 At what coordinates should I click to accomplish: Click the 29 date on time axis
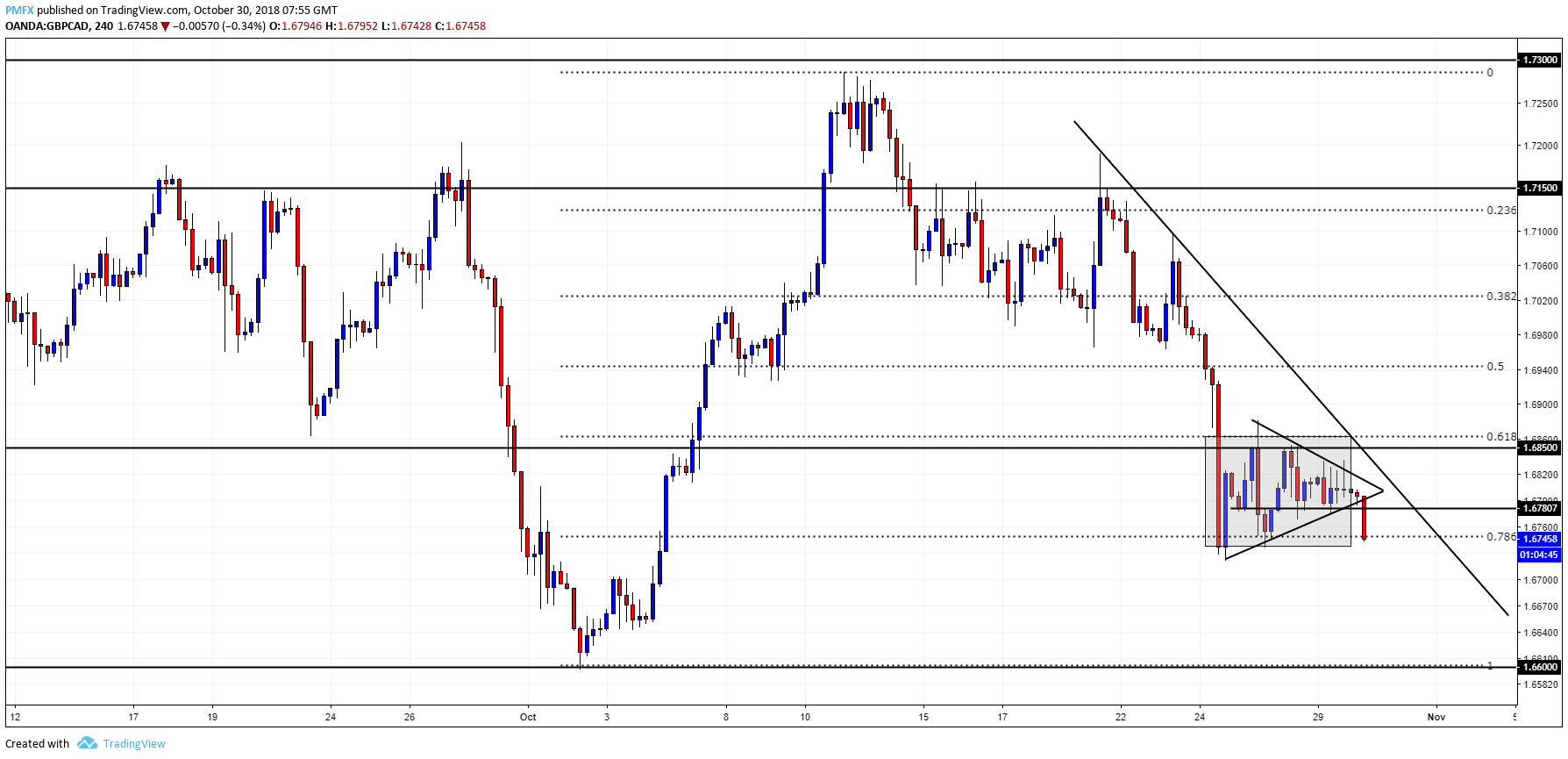[x=1317, y=717]
